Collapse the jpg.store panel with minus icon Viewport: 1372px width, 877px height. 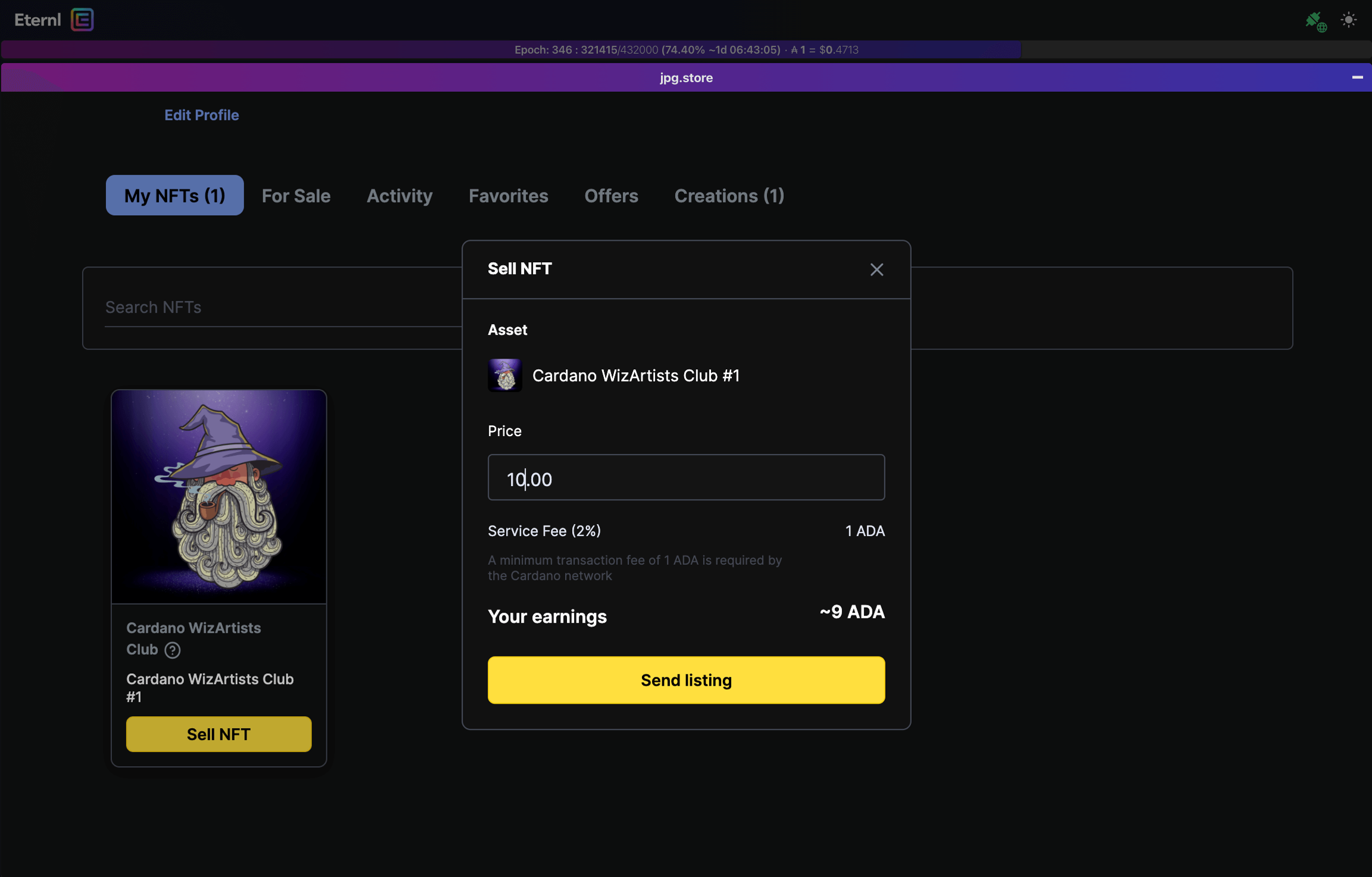click(x=1357, y=77)
